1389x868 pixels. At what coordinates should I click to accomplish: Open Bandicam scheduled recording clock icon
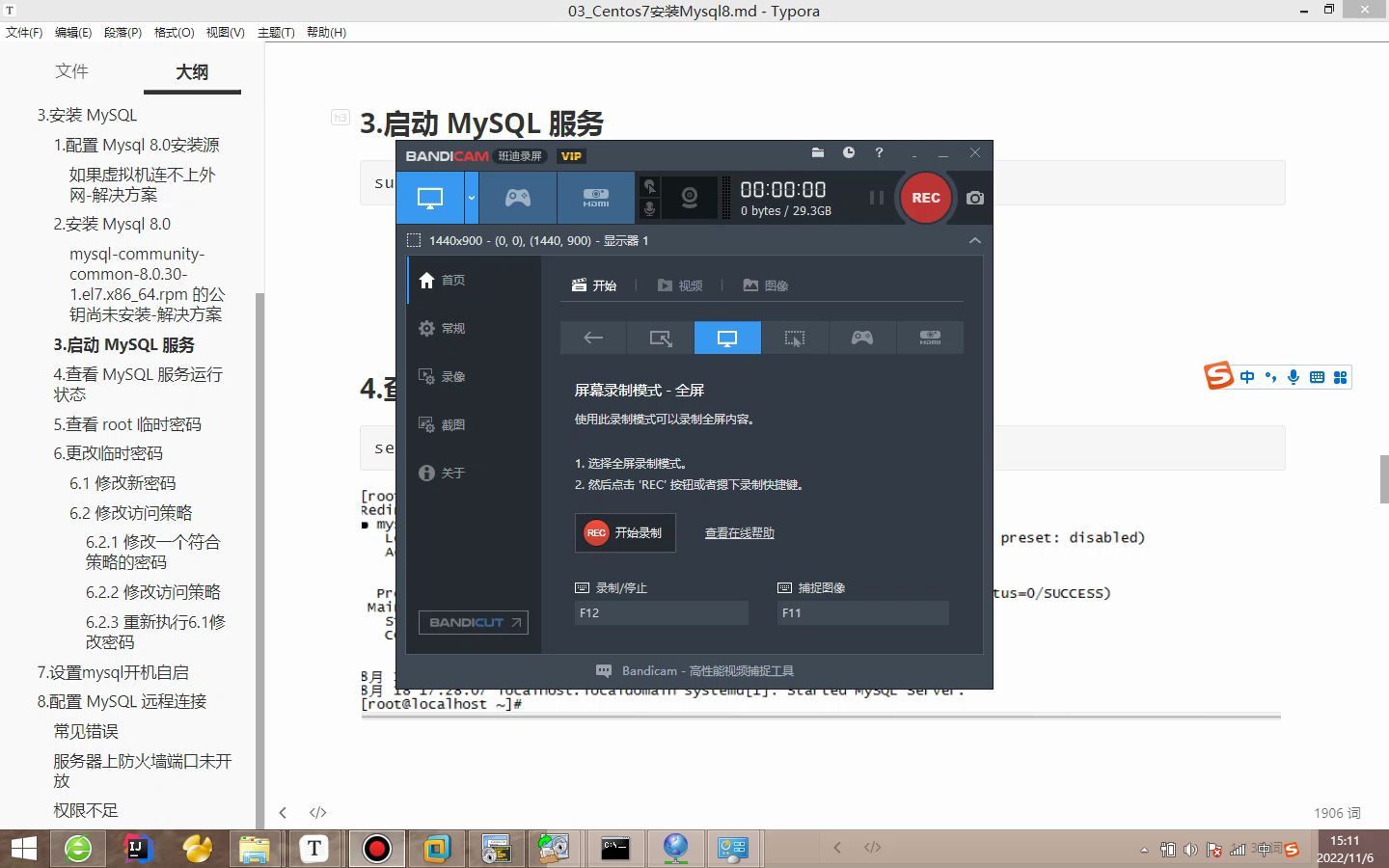849,152
